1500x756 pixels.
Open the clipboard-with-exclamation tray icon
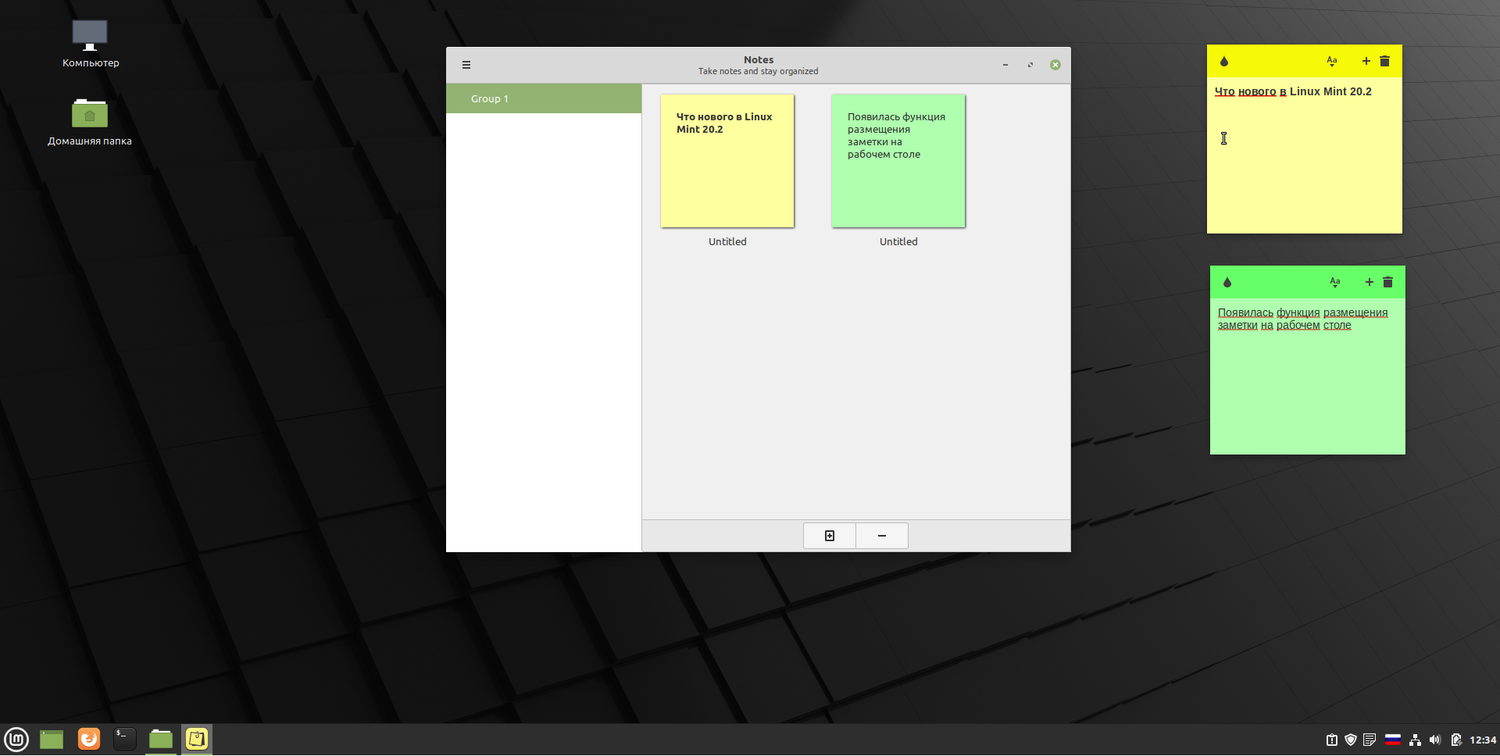point(1332,740)
